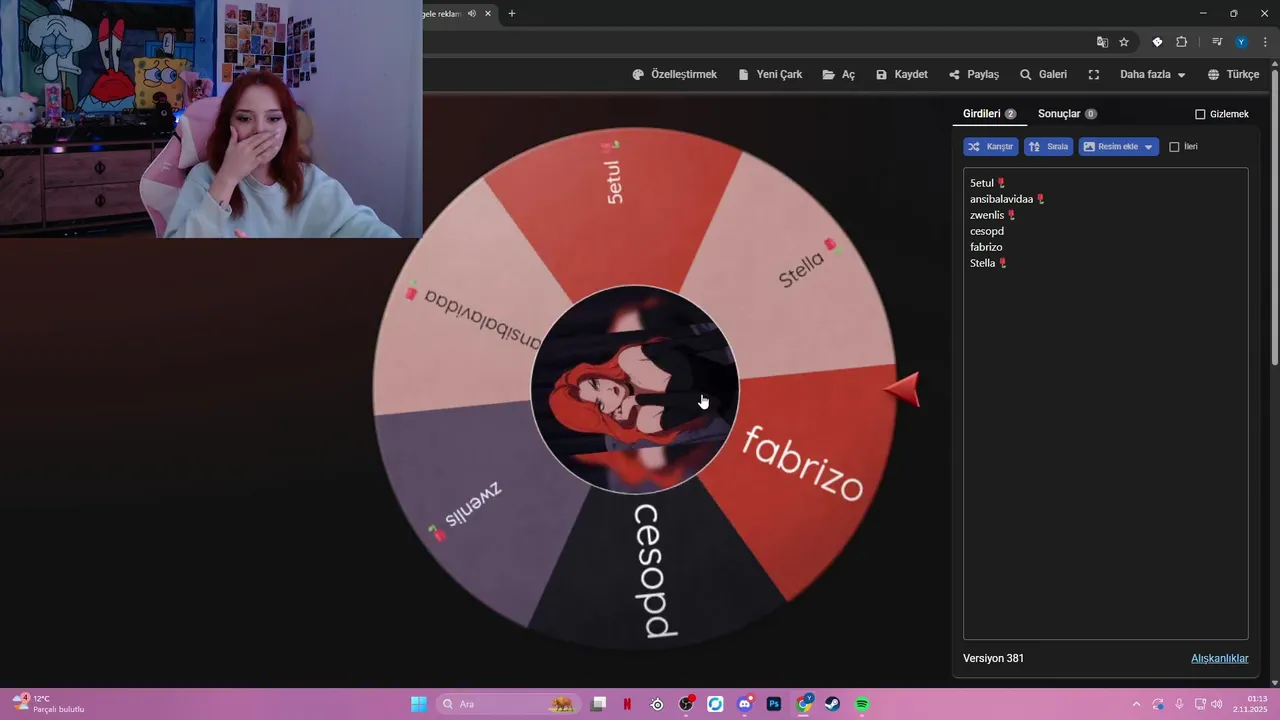Click the ansibalavidaa entry line

[x=1007, y=199]
